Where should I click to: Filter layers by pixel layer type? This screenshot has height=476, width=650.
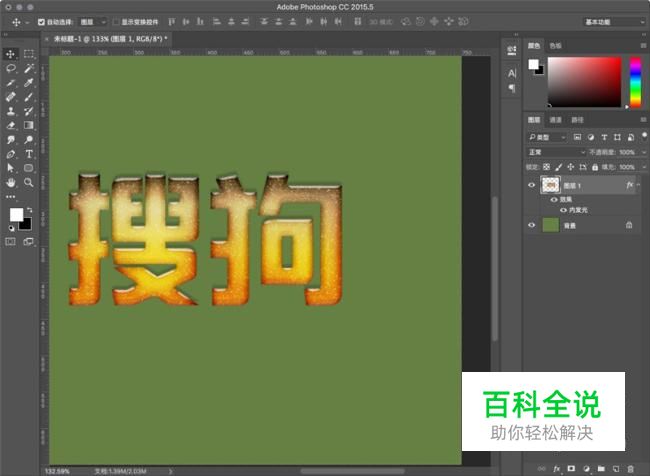click(x=577, y=137)
